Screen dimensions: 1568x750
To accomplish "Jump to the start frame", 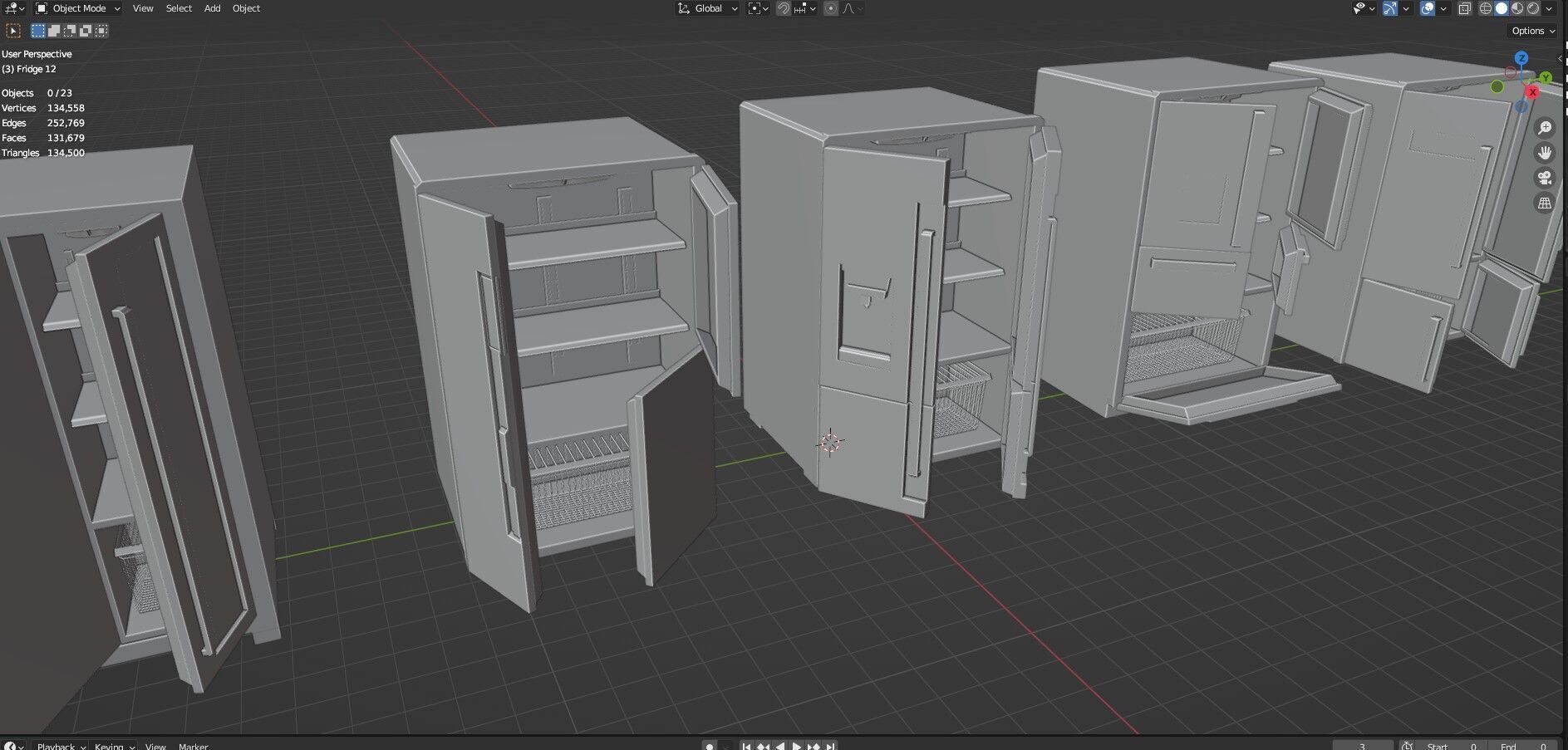I will [x=746, y=746].
